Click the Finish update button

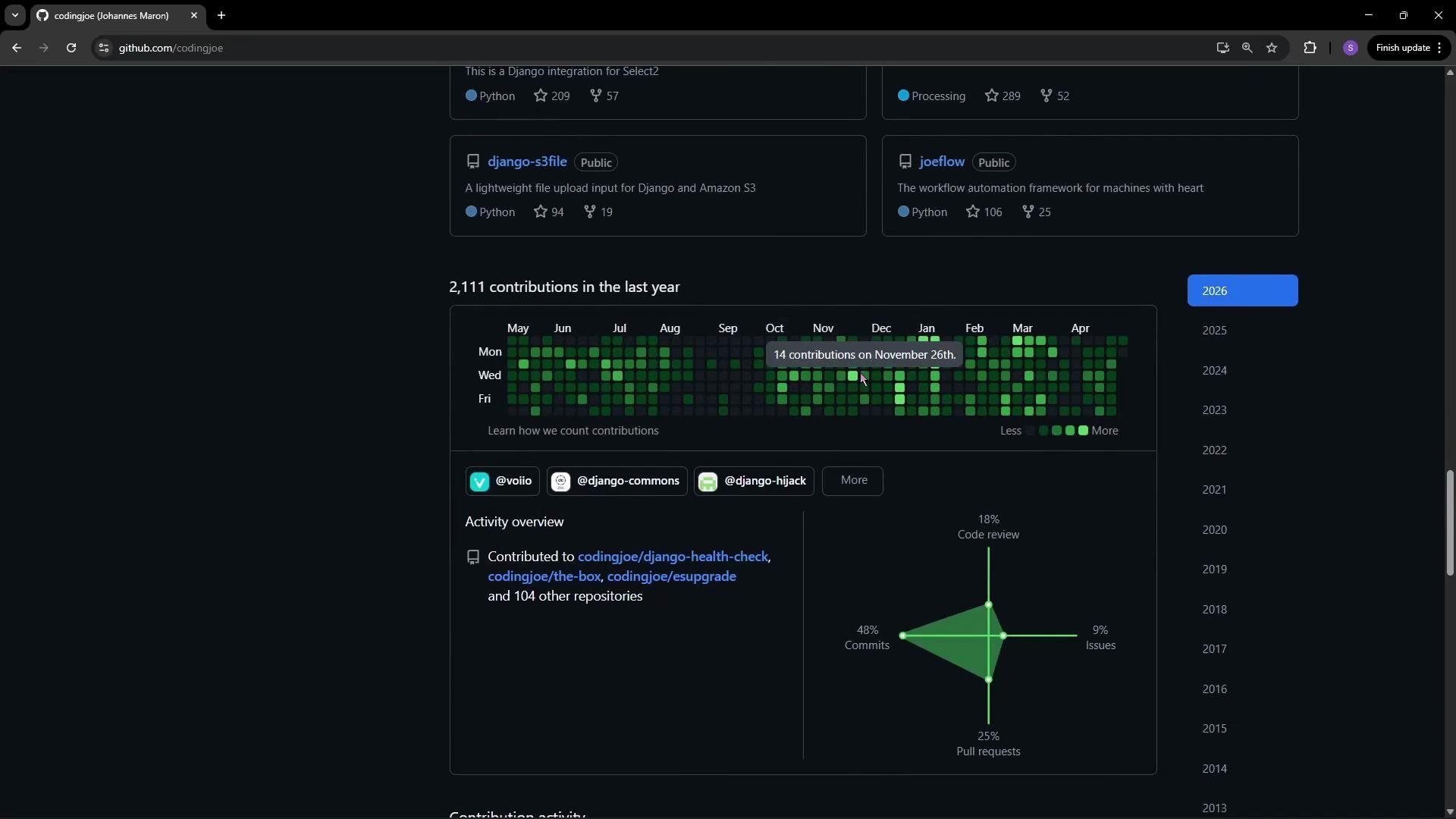click(1403, 48)
